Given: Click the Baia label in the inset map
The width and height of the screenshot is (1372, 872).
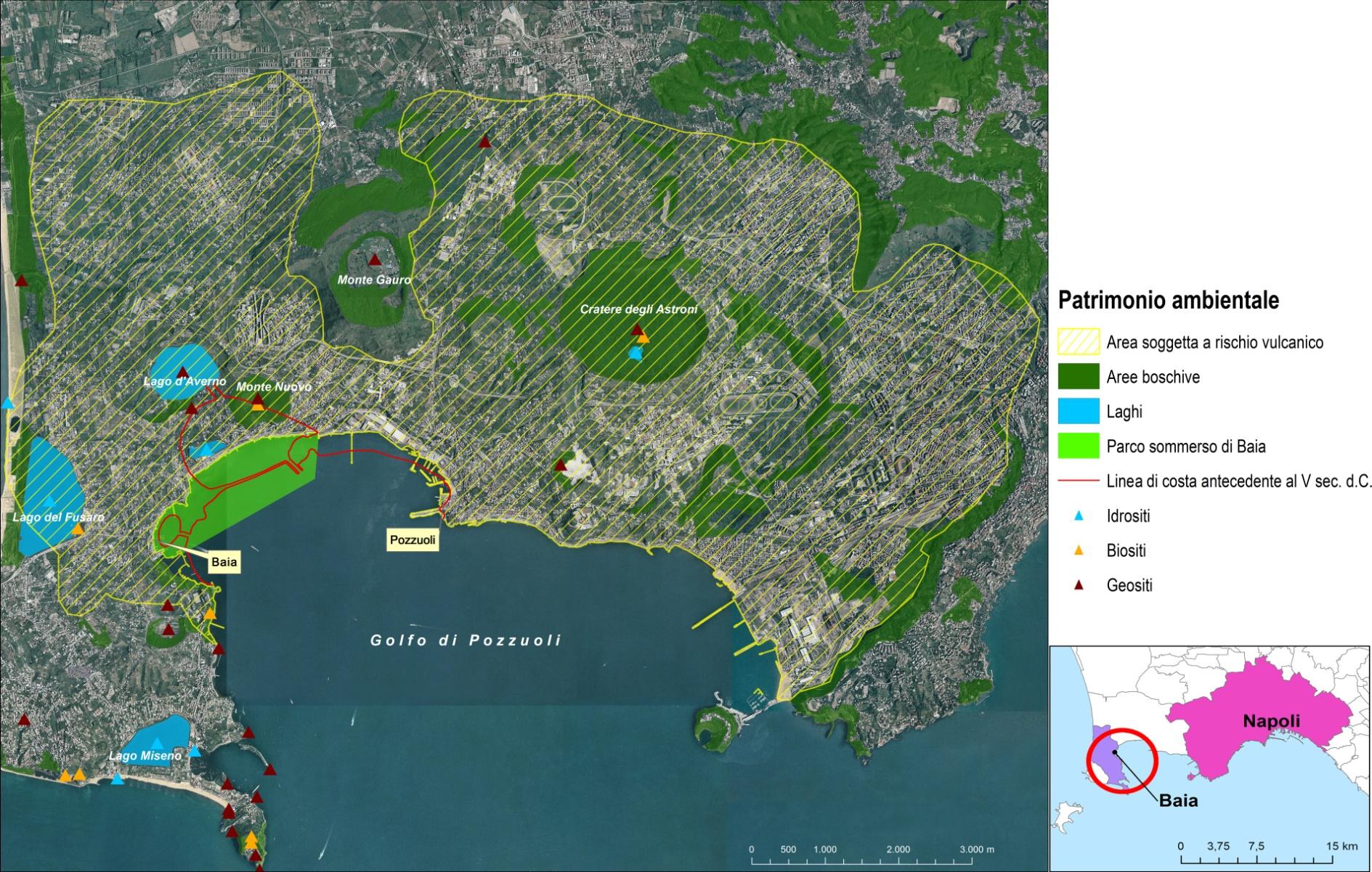Looking at the screenshot, I should coord(1178,802).
